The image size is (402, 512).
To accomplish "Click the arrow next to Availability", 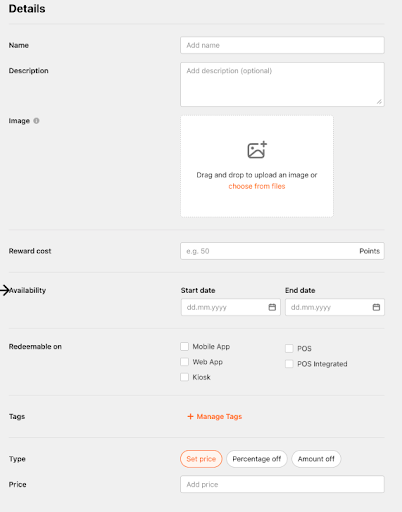I will (5, 290).
